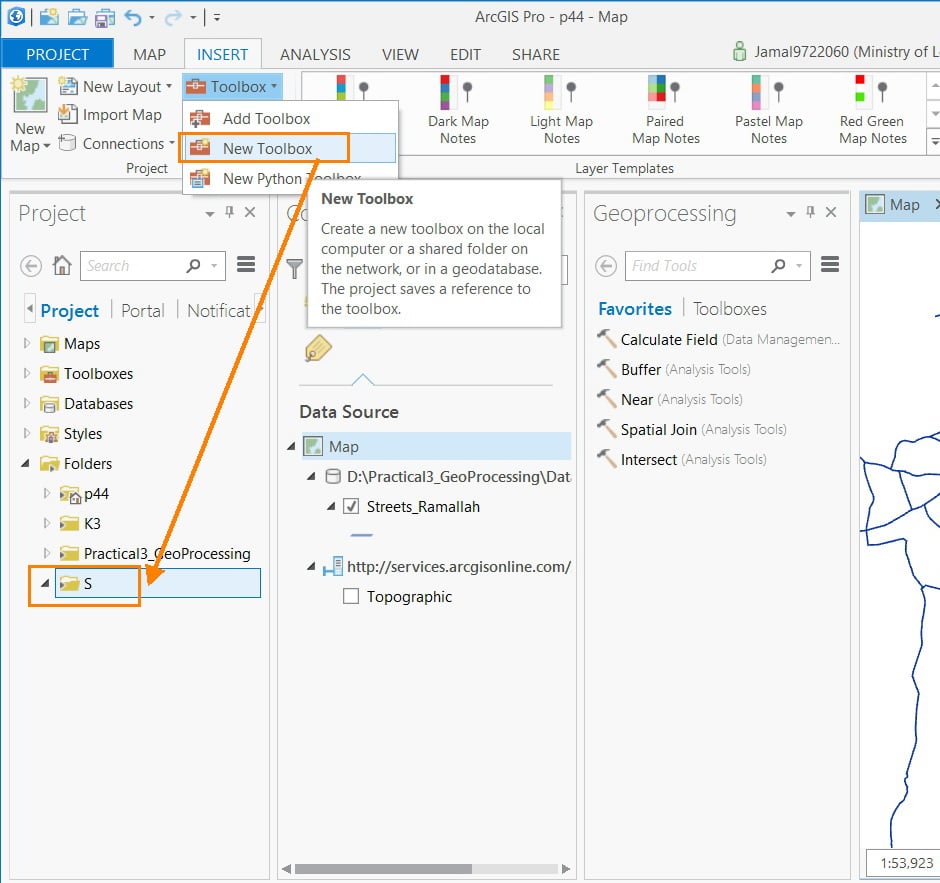Close the Project pane

coord(250,212)
